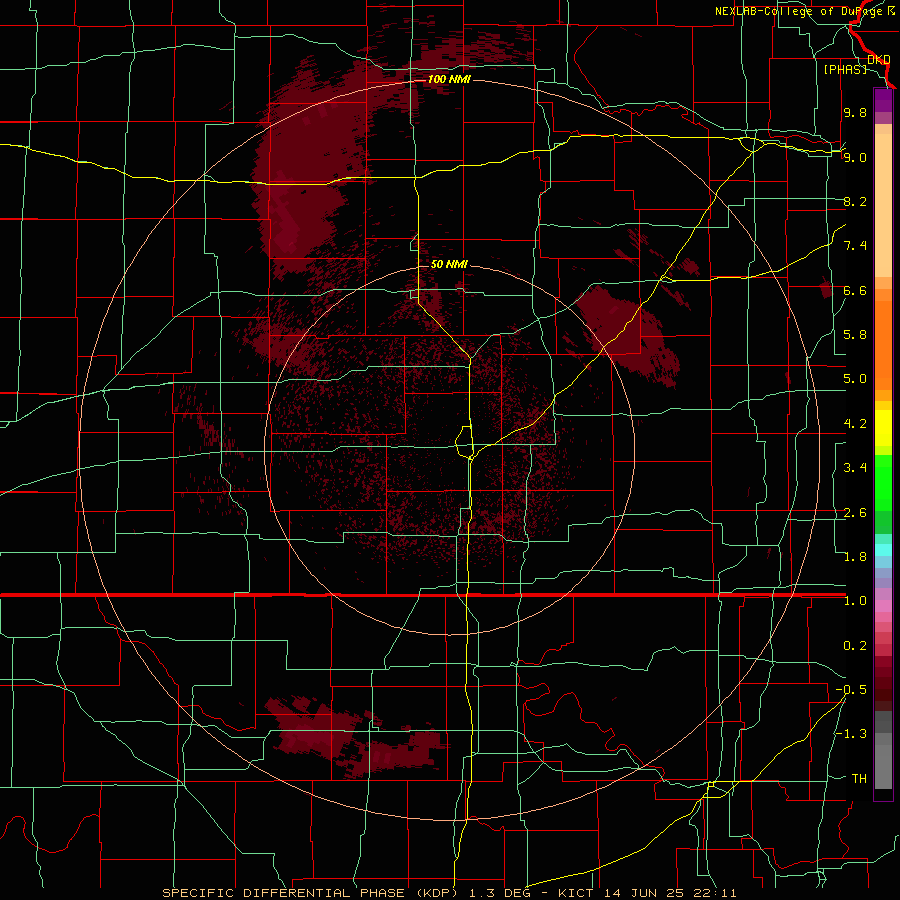Click the [PHAS] label above the scale
Screen dimensions: 900x900
point(845,69)
